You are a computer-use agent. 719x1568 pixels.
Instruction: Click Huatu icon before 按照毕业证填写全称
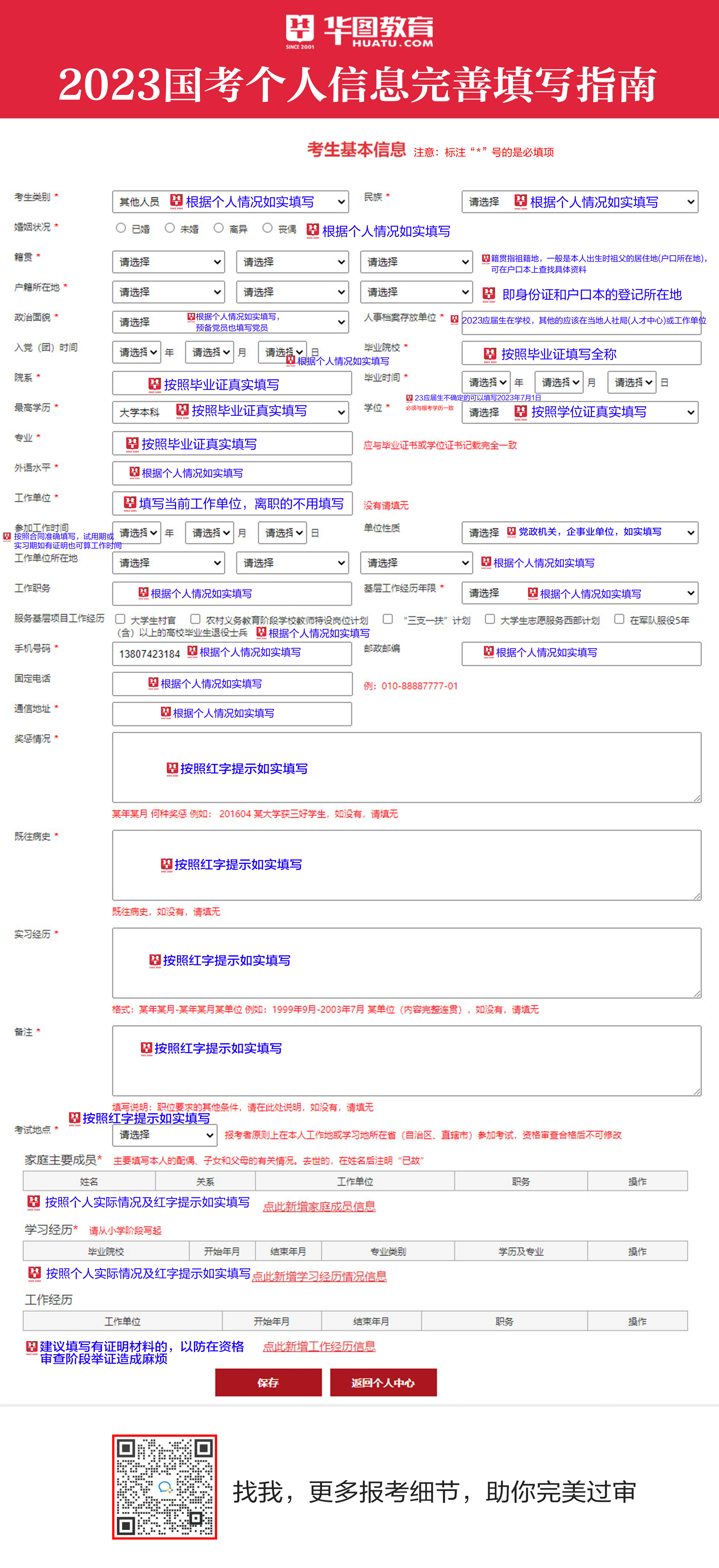[490, 354]
